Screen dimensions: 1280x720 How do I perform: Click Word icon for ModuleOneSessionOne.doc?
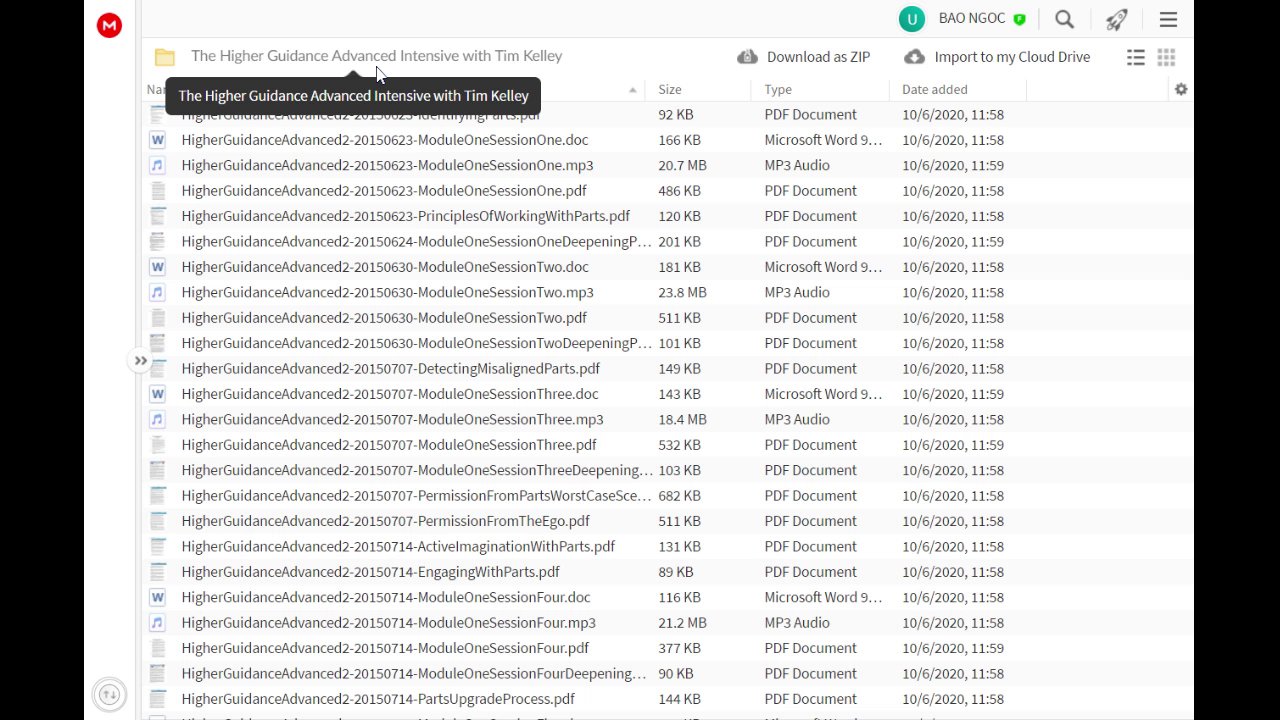(157, 140)
